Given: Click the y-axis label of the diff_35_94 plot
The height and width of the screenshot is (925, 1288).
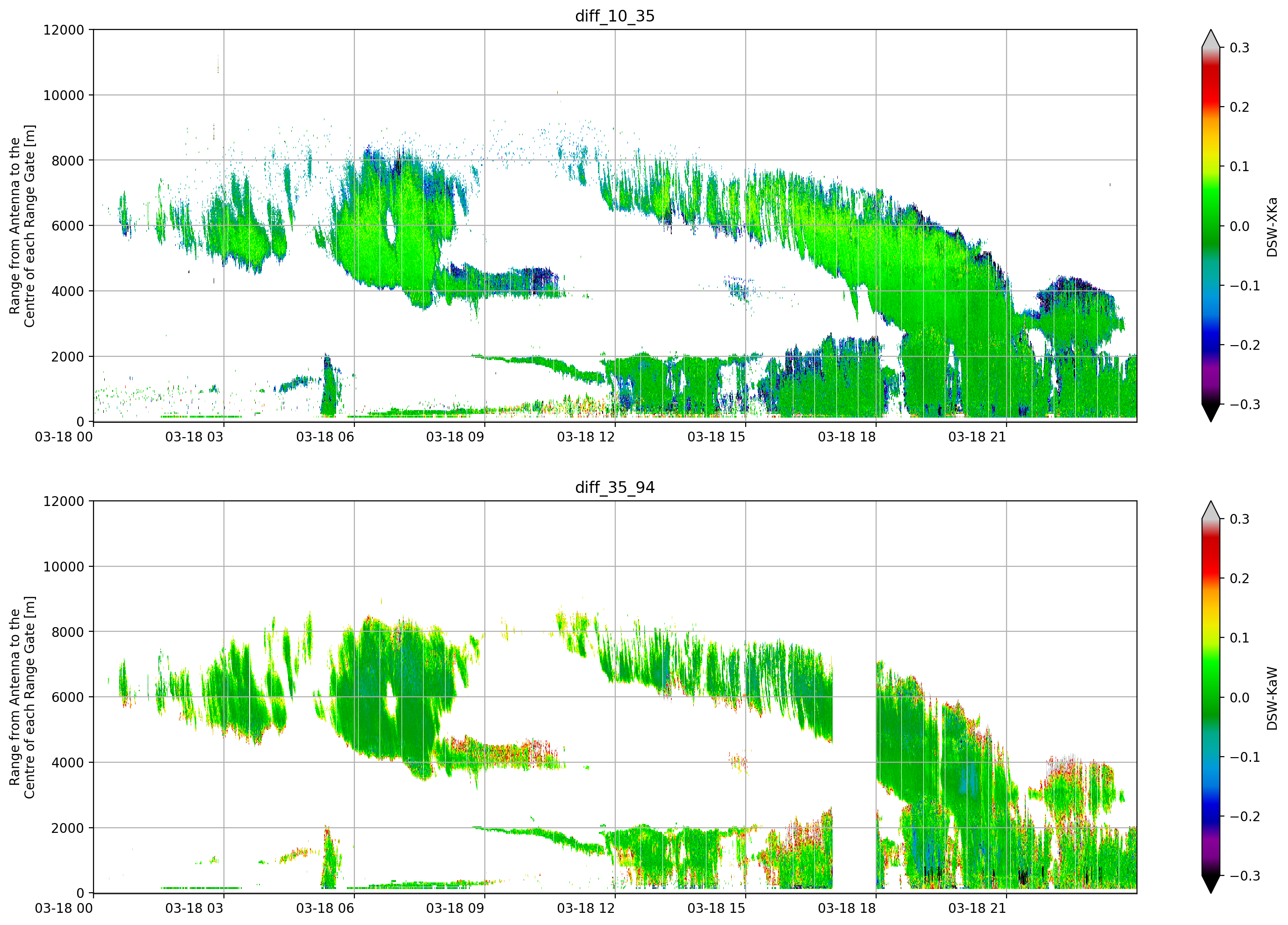Looking at the screenshot, I should [22, 697].
